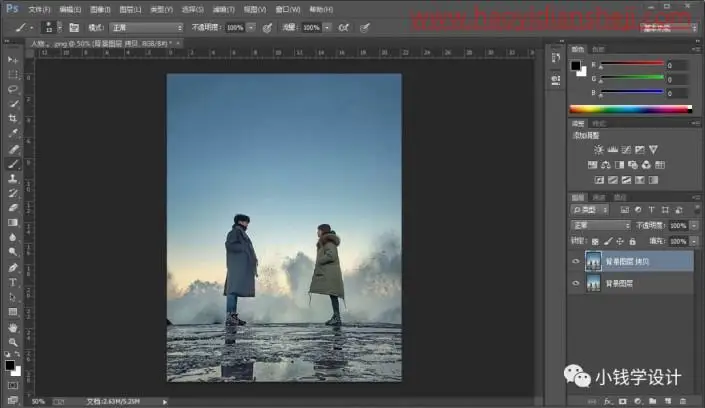Open the 图像(I) menu
This screenshot has height=408, width=705.
pyautogui.click(x=100, y=9)
